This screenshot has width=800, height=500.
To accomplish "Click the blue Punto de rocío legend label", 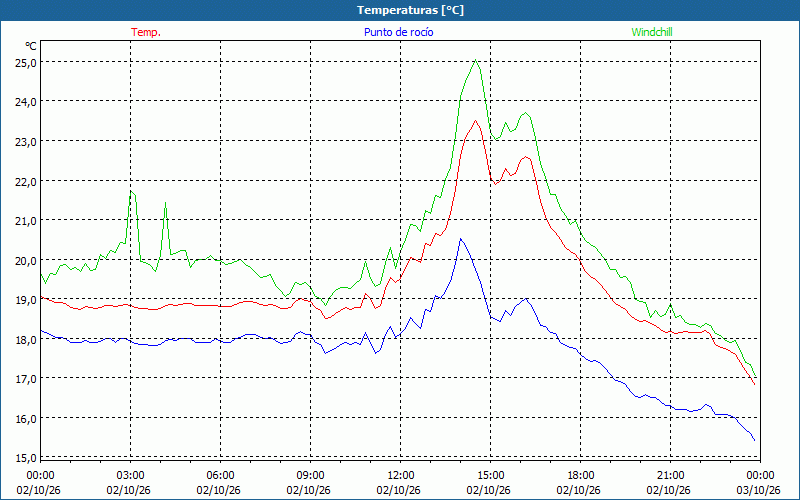I will tap(398, 32).
